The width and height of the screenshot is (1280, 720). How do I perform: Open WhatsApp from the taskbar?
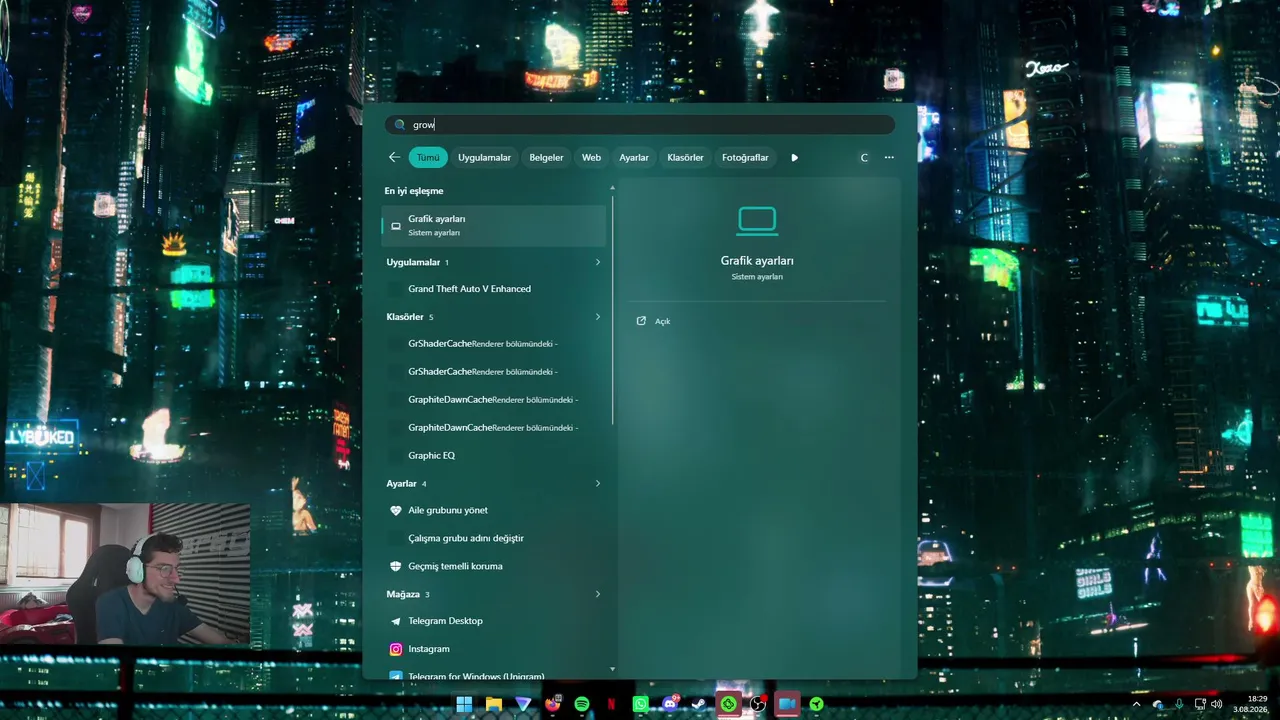click(641, 704)
